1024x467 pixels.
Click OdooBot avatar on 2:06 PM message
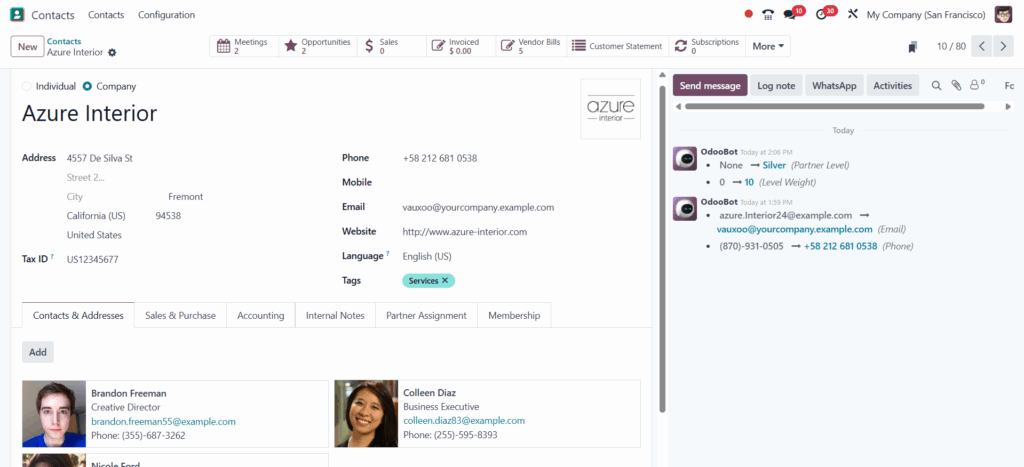[x=684, y=159]
